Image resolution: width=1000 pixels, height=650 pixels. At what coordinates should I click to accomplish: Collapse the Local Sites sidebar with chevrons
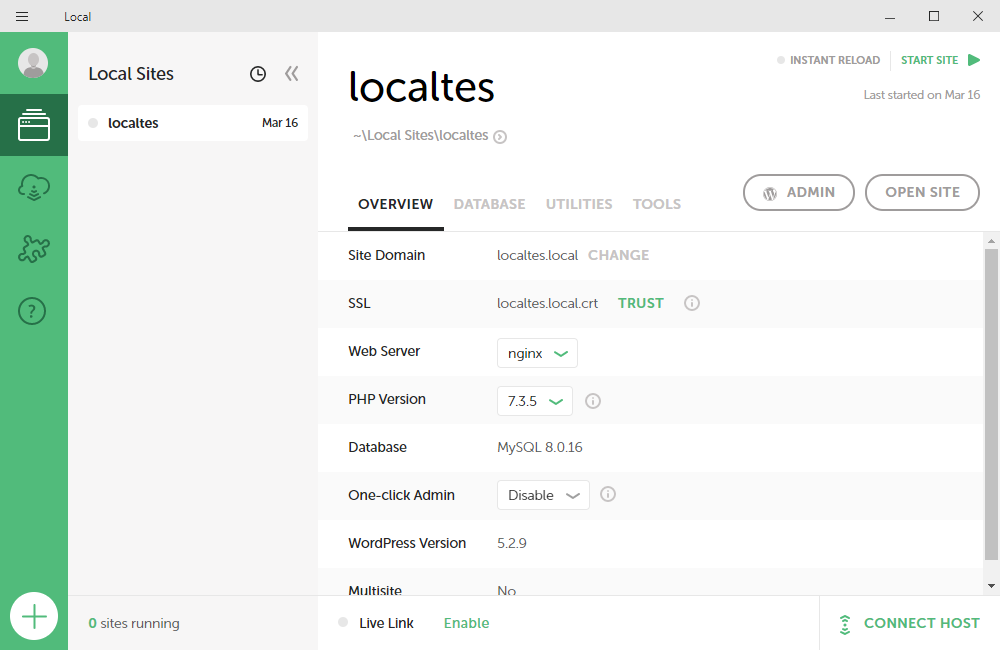click(x=291, y=74)
